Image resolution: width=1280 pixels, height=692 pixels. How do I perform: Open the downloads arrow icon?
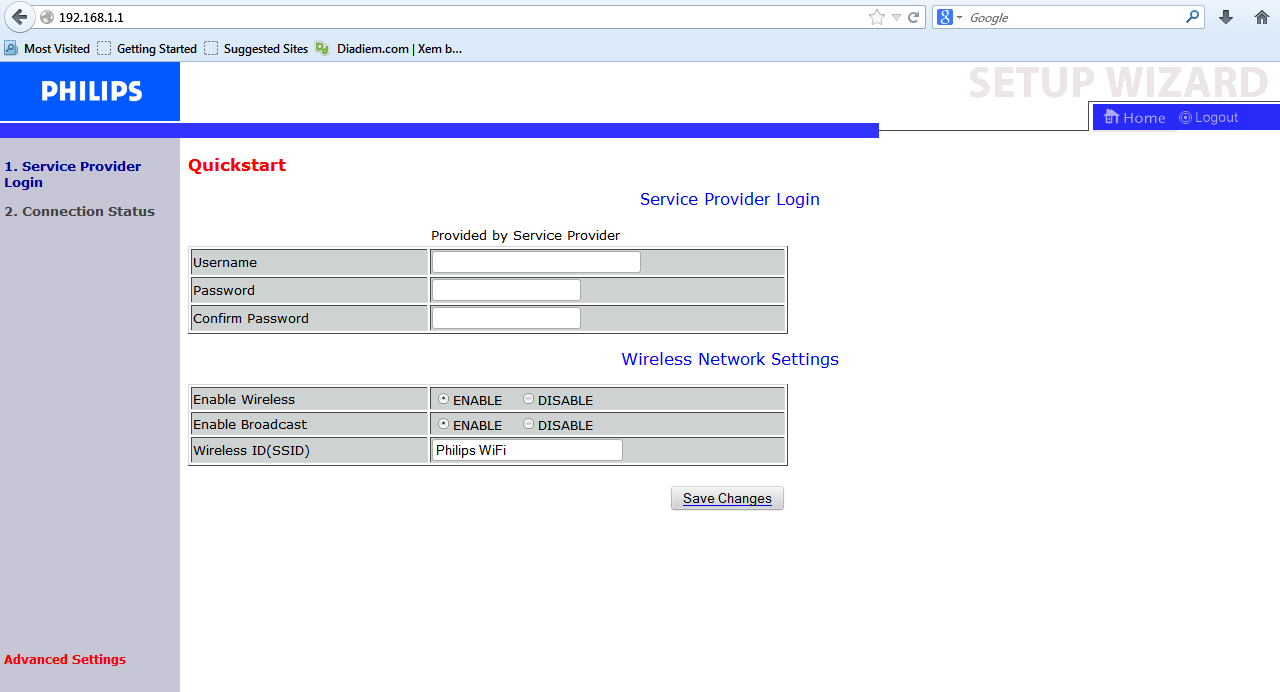(1226, 17)
